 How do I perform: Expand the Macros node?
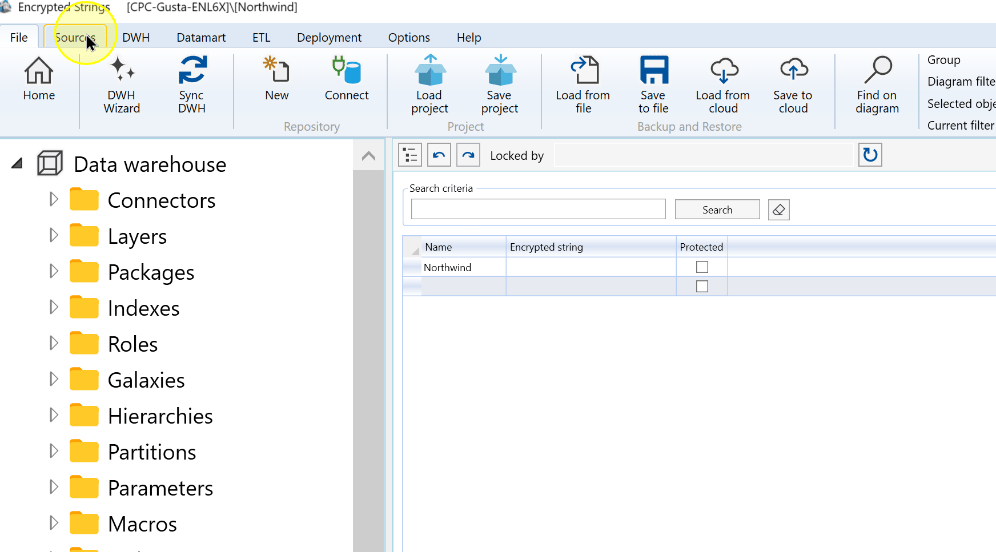click(x=53, y=523)
